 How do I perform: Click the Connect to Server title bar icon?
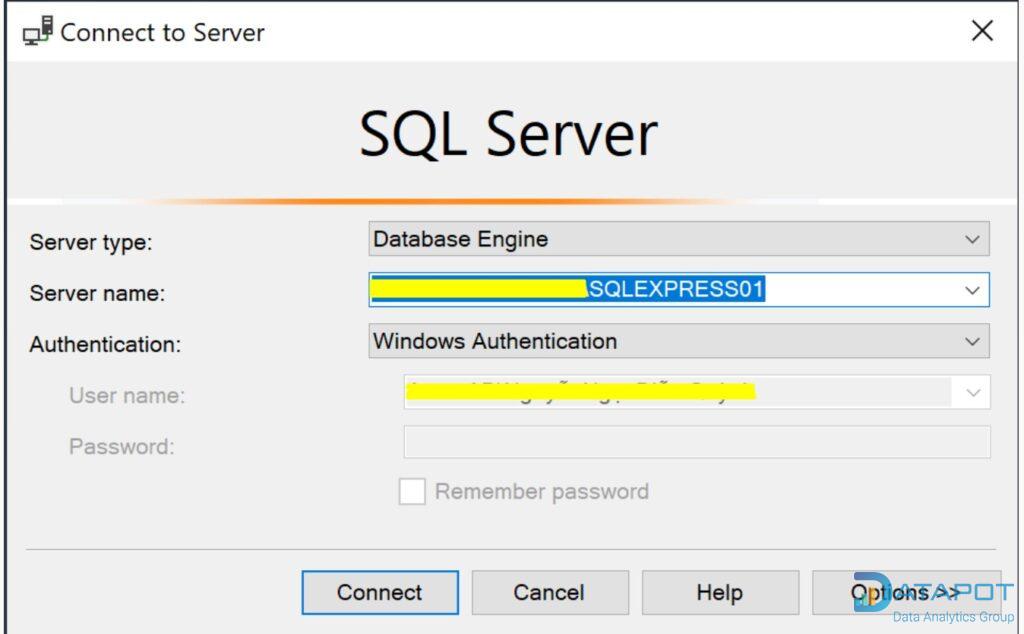38,32
